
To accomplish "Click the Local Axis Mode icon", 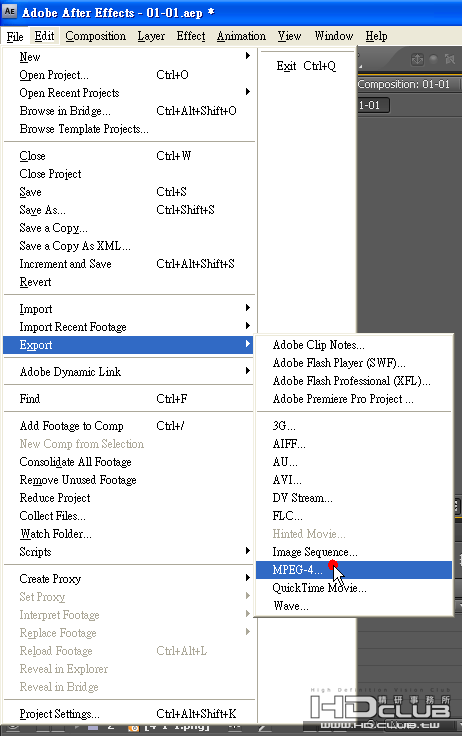I will tap(417, 60).
